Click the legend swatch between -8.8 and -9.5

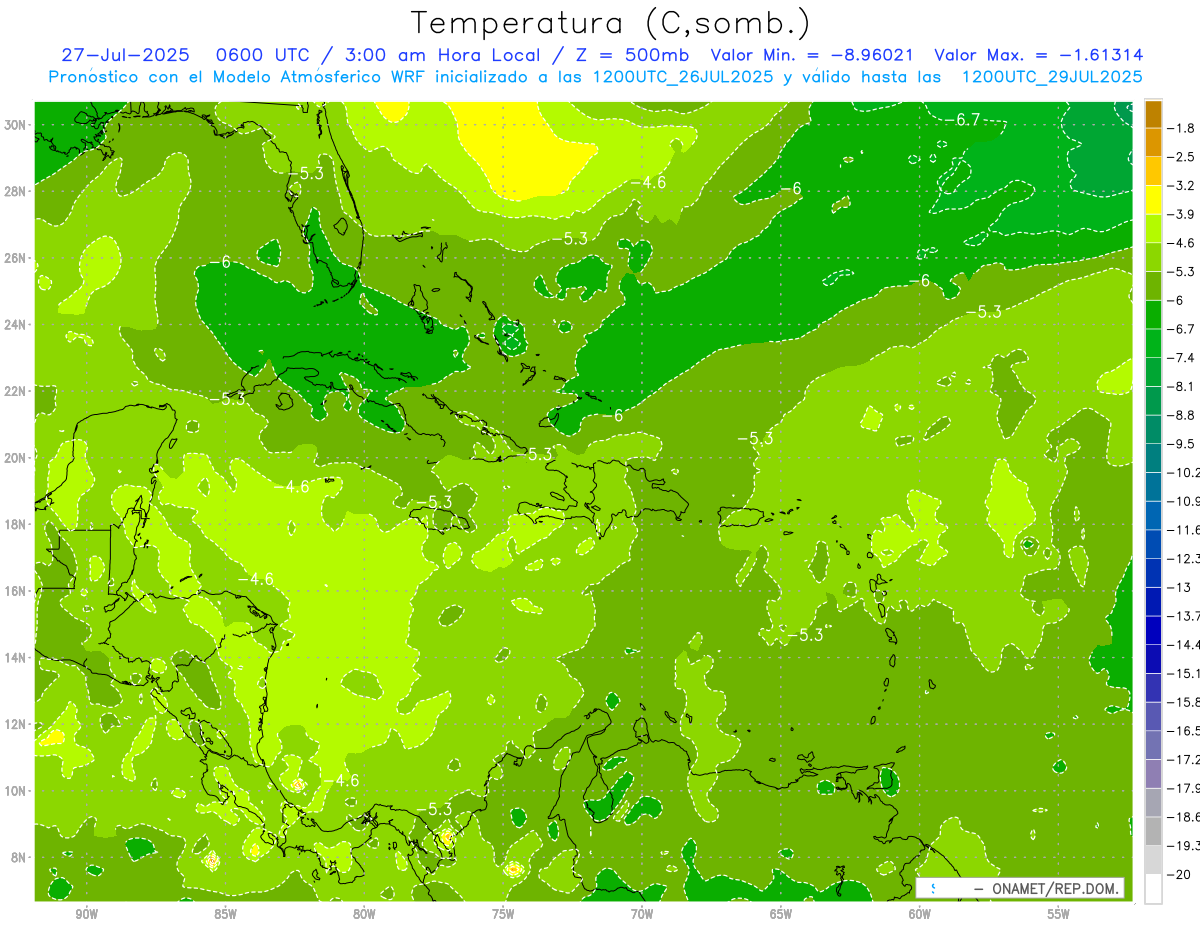(x=1153, y=430)
